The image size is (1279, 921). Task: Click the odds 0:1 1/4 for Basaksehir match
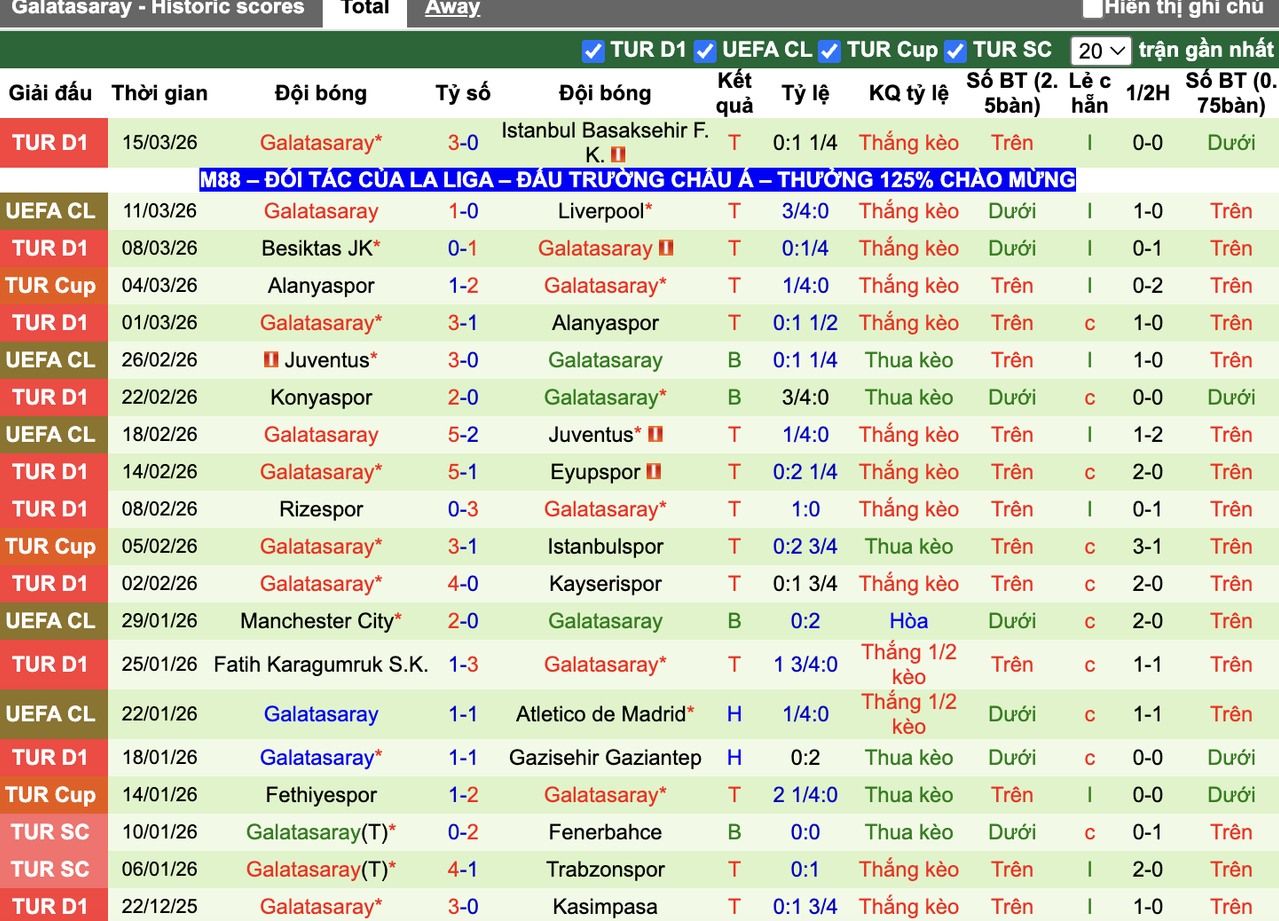coord(805,143)
